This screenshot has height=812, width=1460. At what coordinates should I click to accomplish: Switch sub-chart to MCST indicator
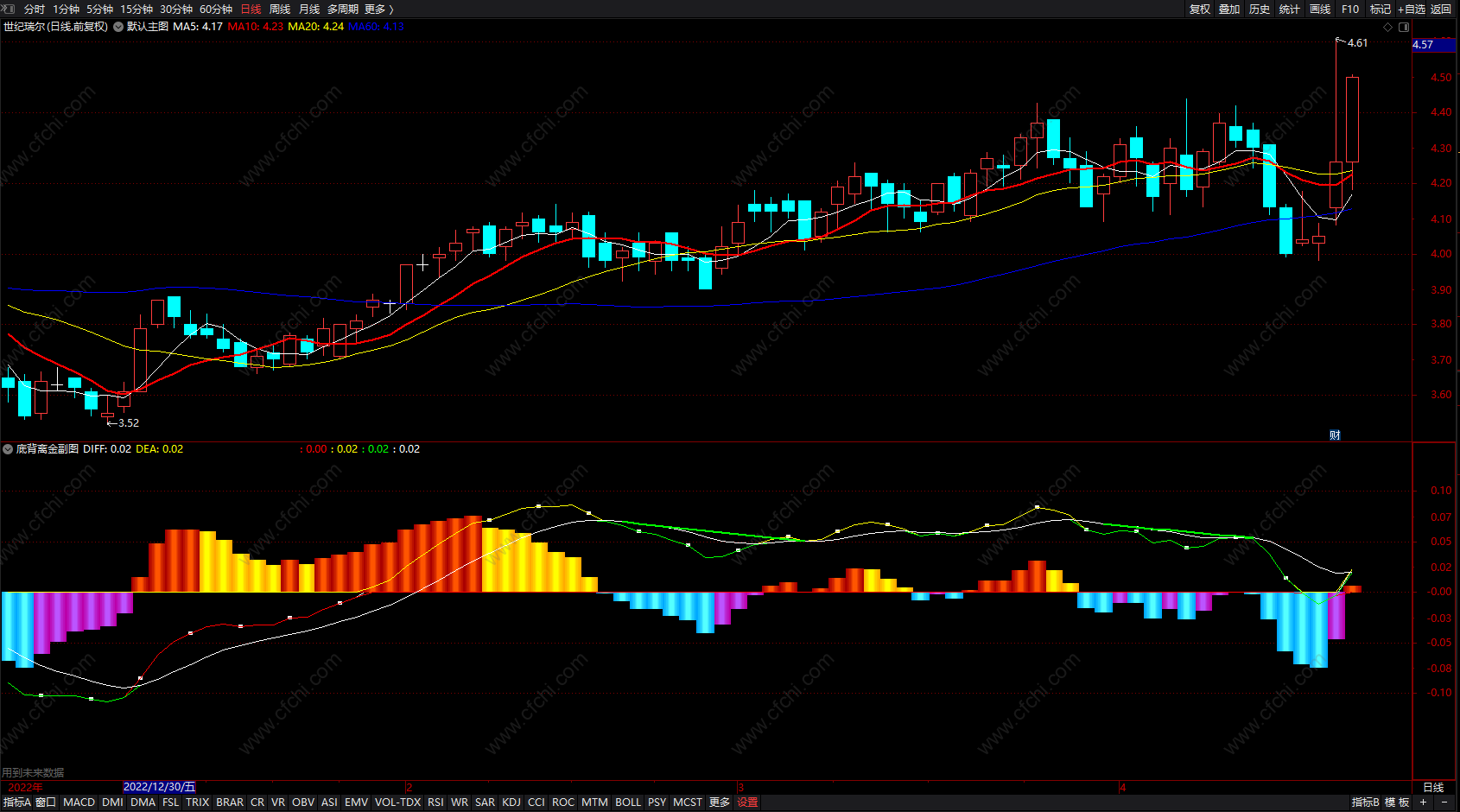tap(688, 802)
